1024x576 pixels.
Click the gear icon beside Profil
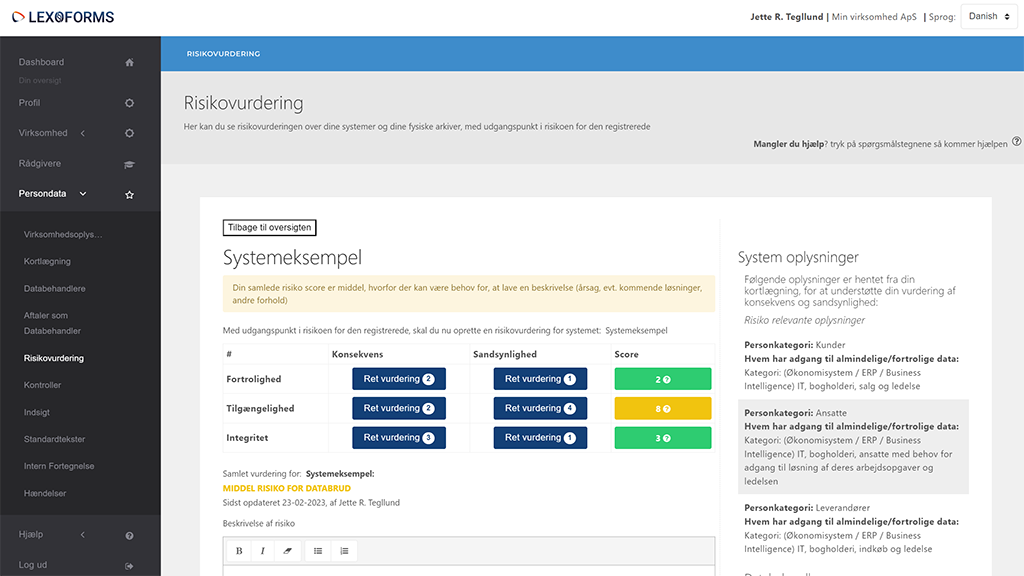click(x=128, y=102)
